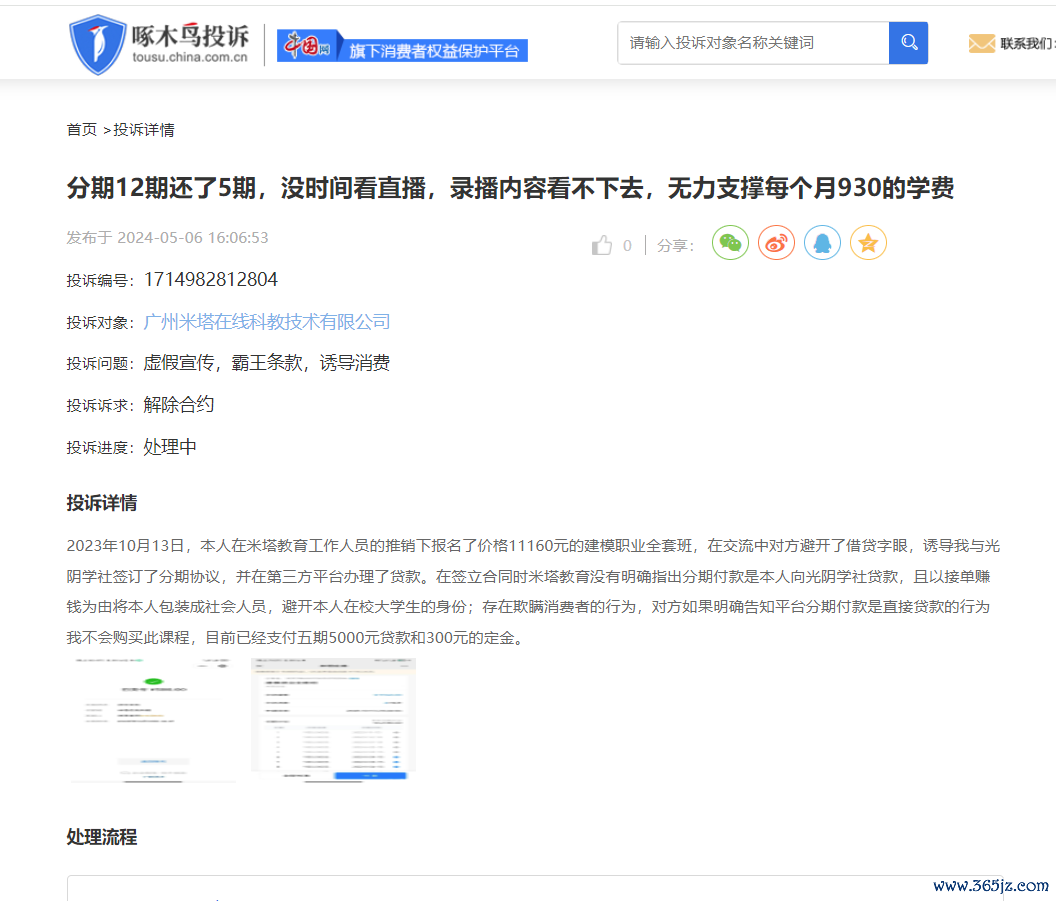Image resolution: width=1056 pixels, height=901 pixels.
Task: Share the complaint to Weibo
Action: click(776, 243)
